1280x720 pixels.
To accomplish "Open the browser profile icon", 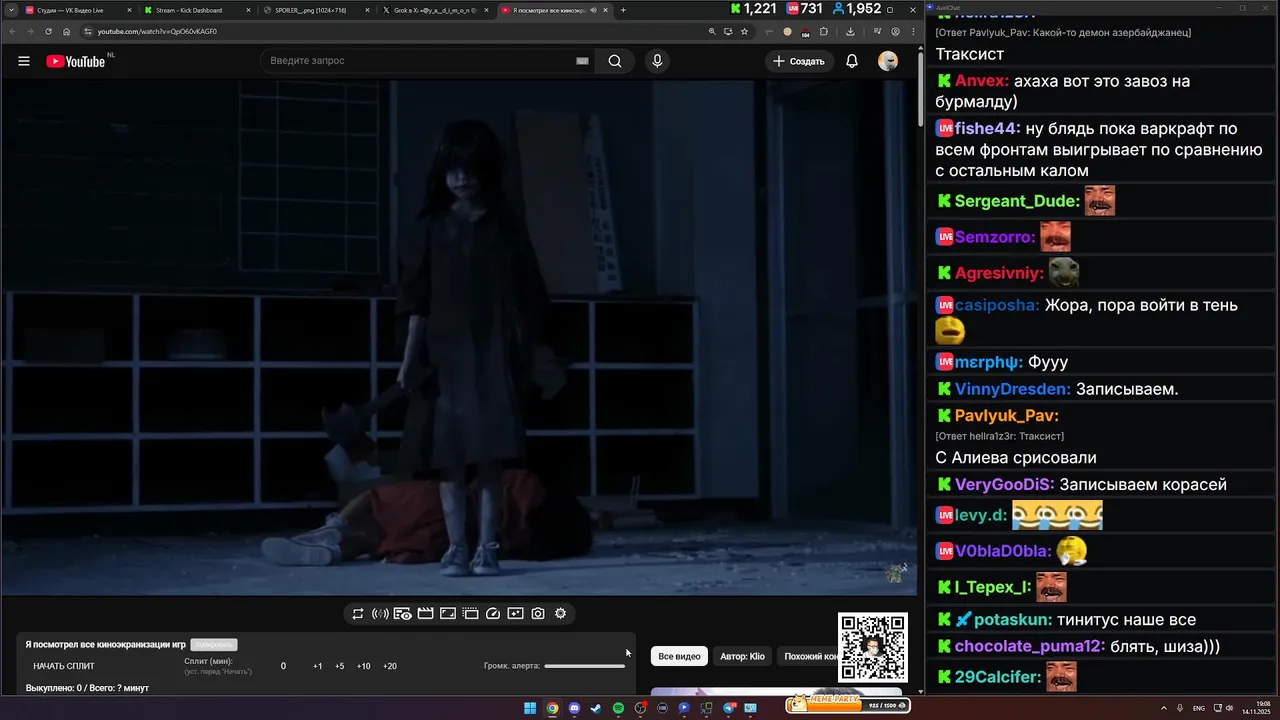I will coord(895,31).
